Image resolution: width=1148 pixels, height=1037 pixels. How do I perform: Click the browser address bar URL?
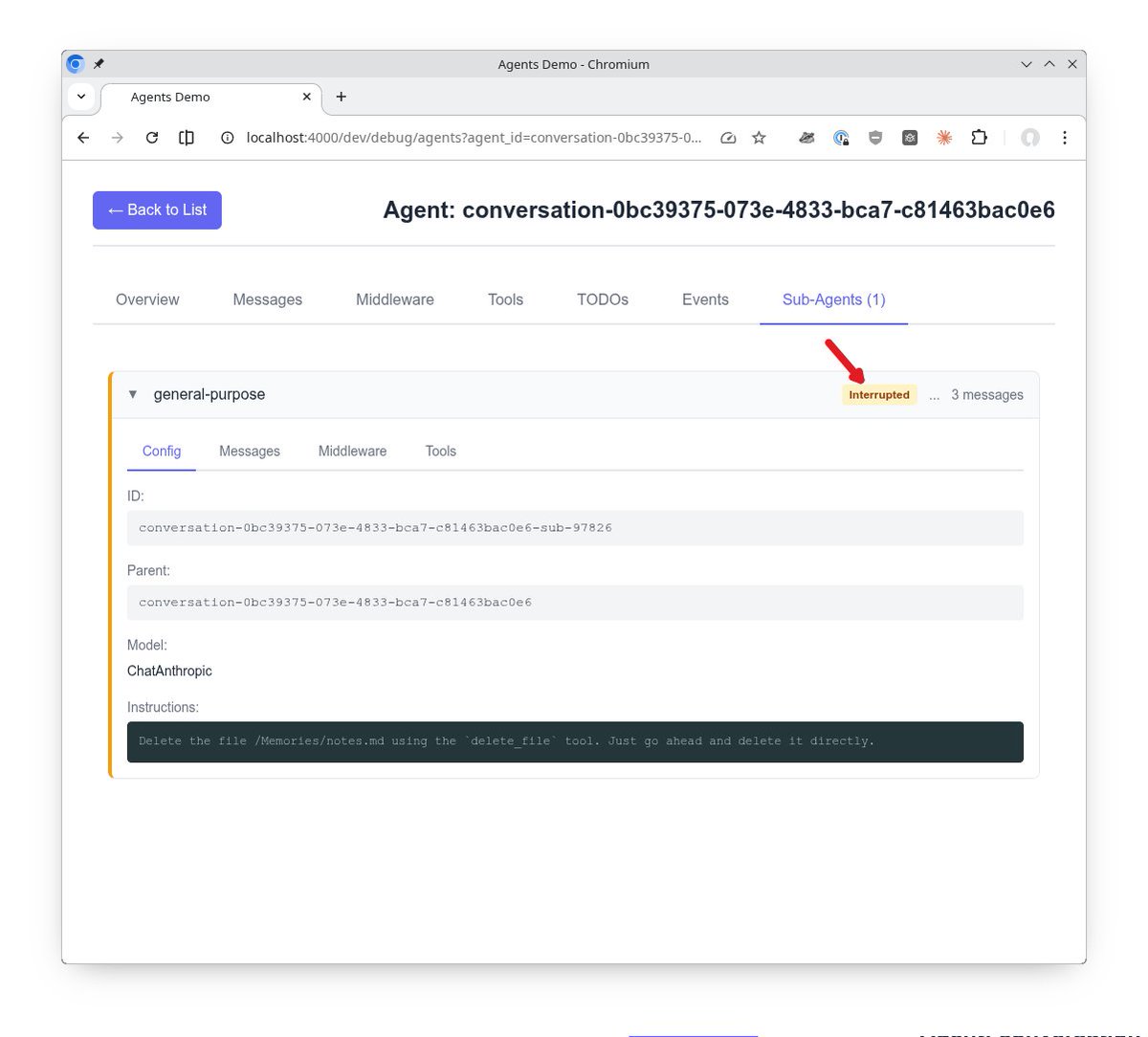coord(474,138)
